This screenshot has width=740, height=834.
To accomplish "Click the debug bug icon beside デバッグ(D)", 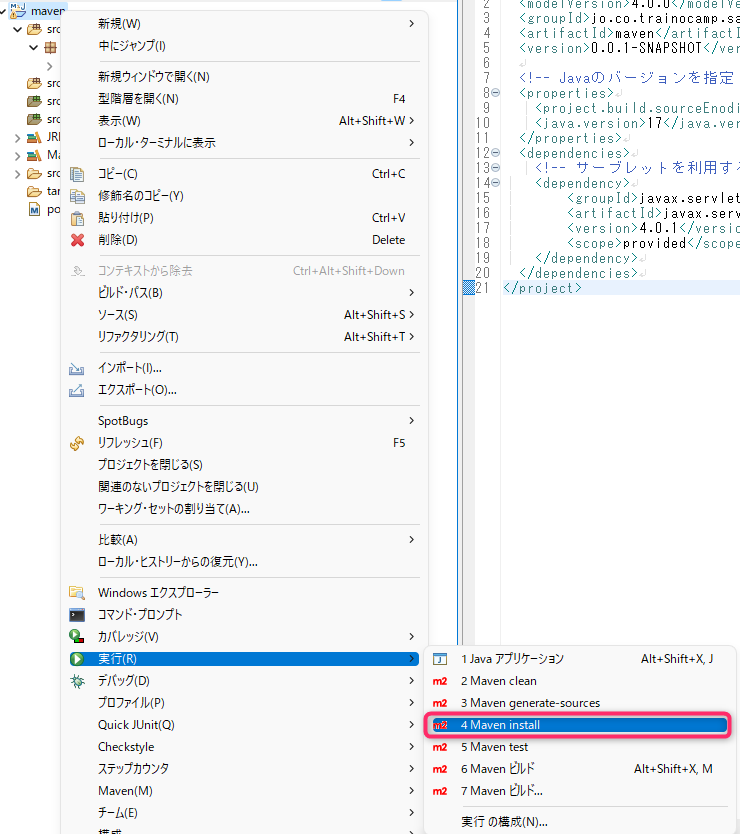I will click(77, 681).
